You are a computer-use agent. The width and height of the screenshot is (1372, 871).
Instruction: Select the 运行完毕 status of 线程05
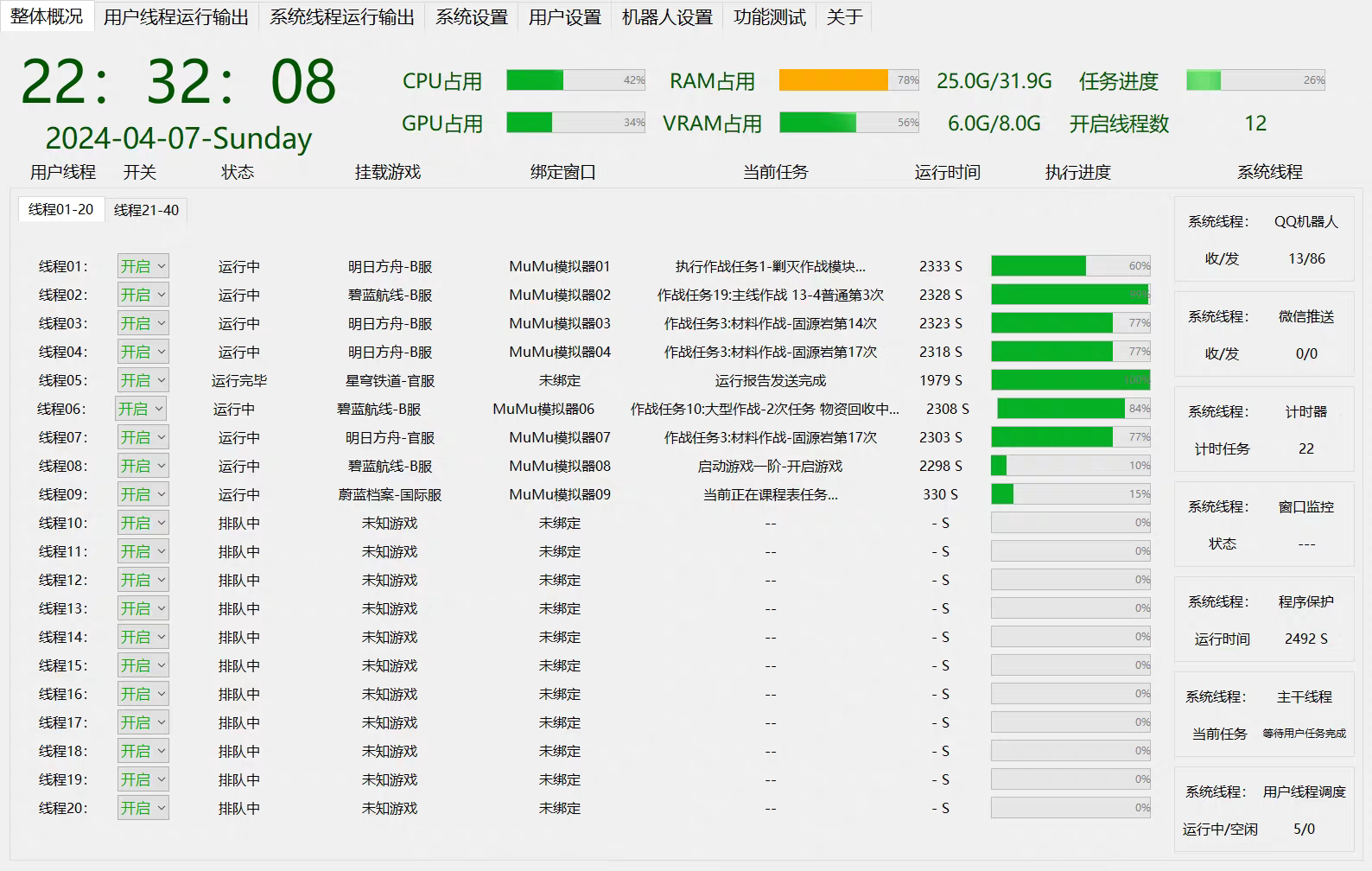[x=239, y=381]
